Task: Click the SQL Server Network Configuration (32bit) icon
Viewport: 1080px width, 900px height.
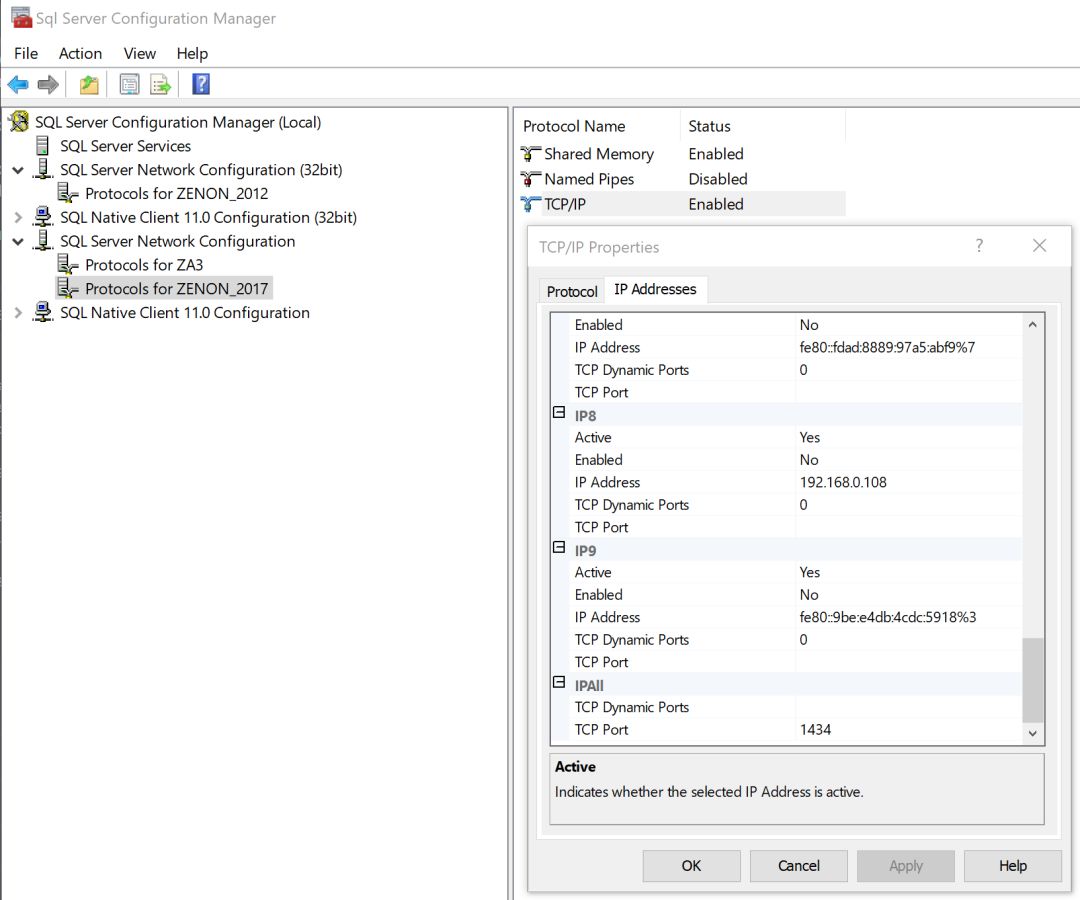Action: 43,169
